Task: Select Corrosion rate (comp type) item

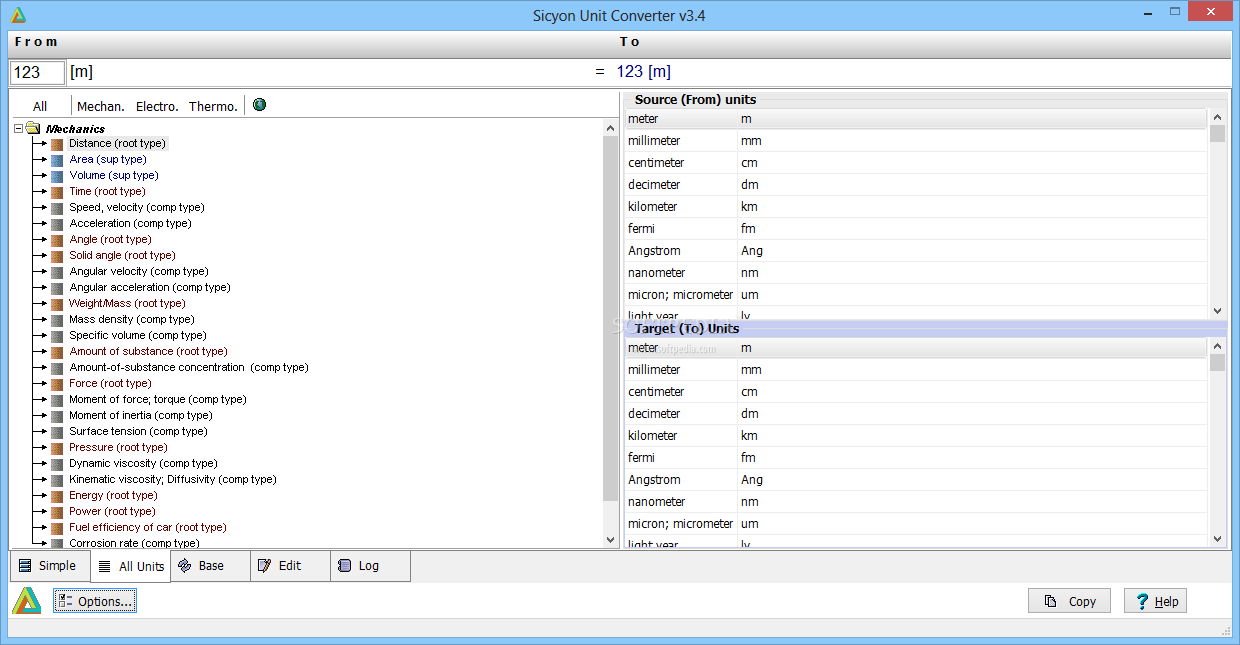Action: coord(134,543)
